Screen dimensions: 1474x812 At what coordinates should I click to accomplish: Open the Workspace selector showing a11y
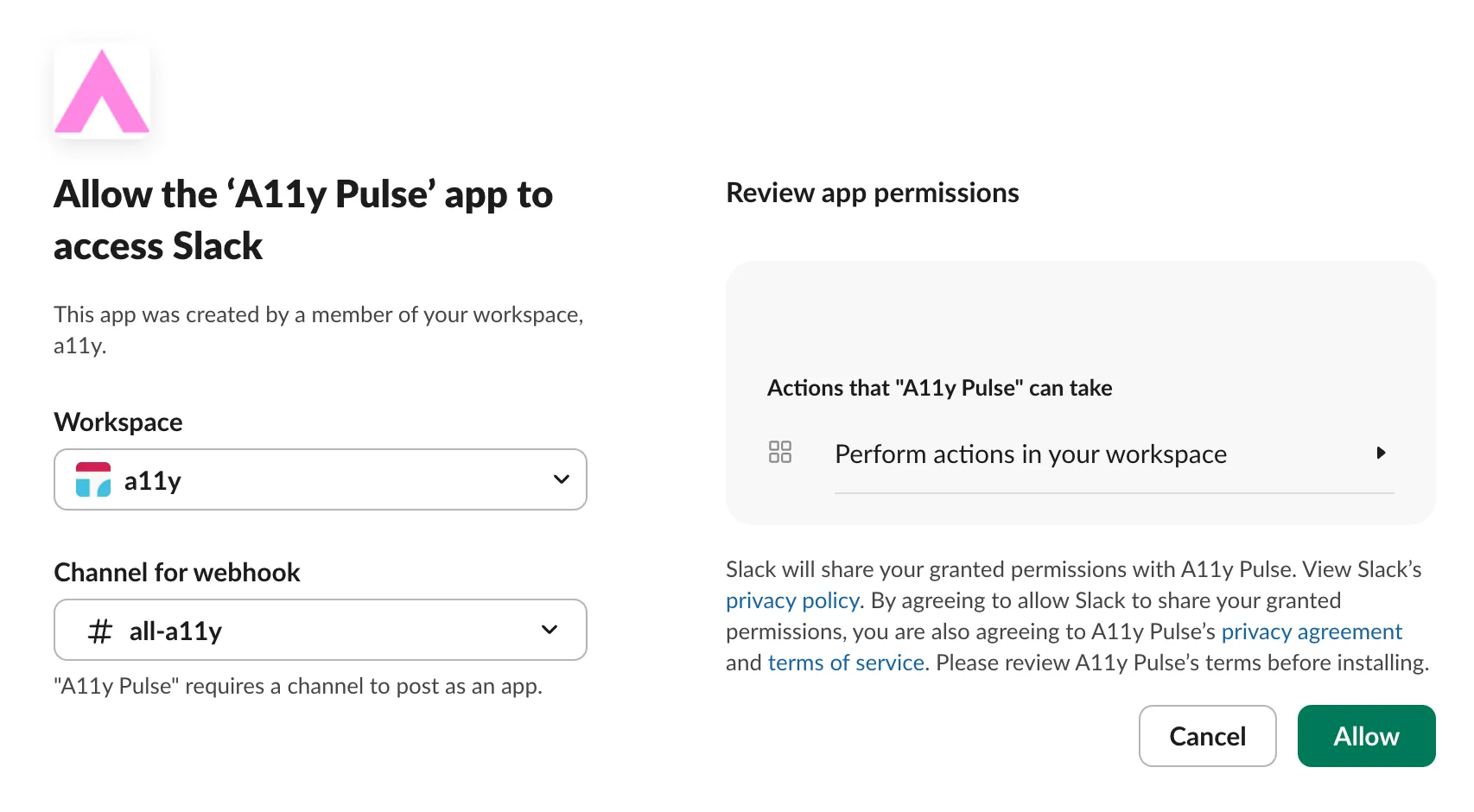(x=320, y=479)
